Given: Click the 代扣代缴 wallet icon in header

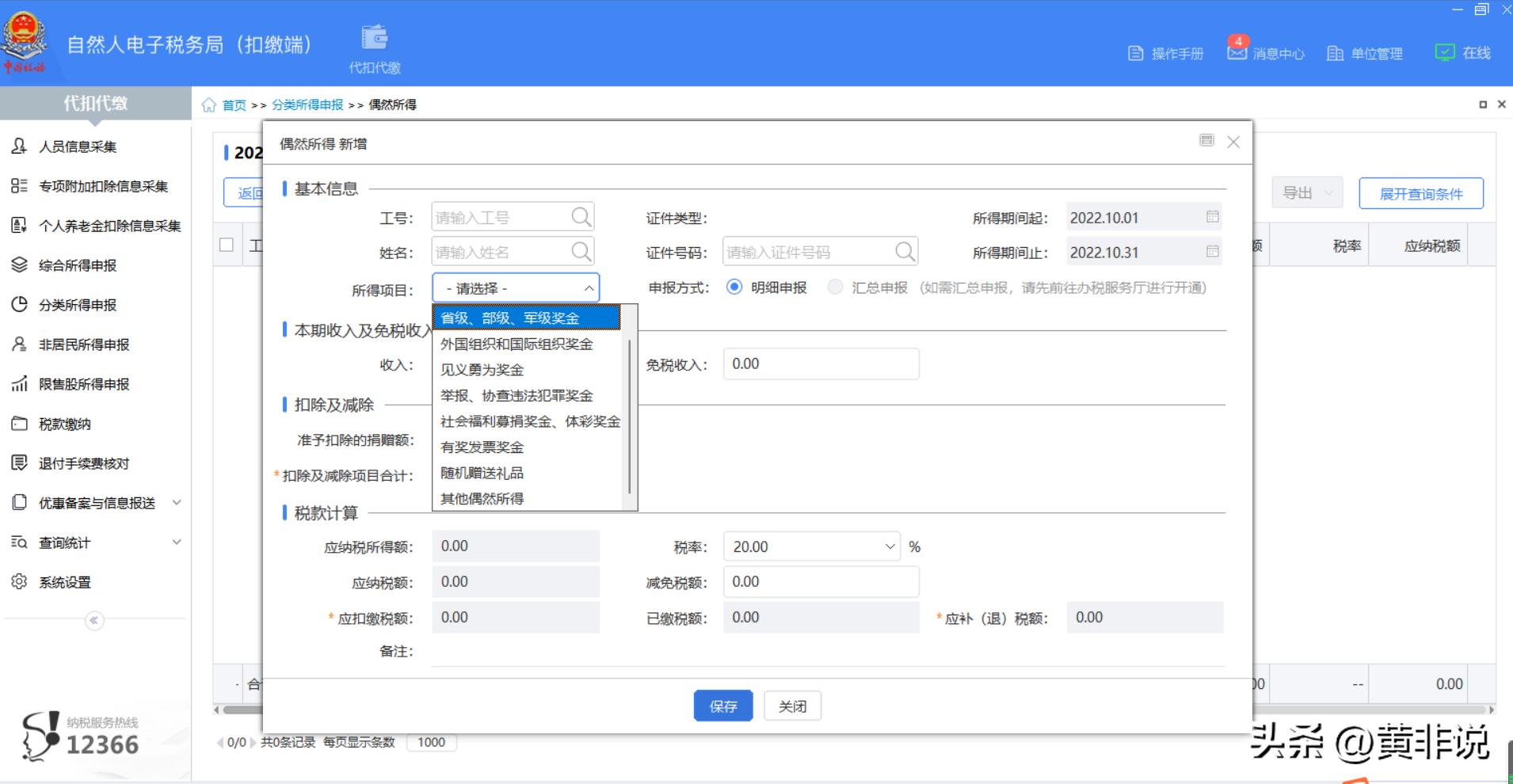Looking at the screenshot, I should tap(375, 38).
